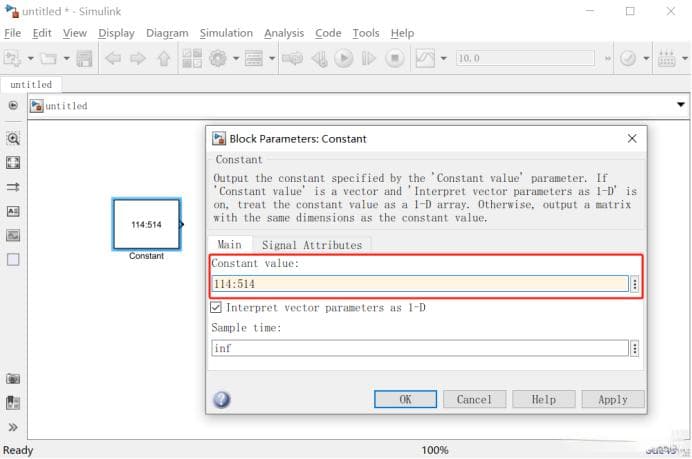
Task: Expand the palette double chevron
Action: click(x=13, y=427)
